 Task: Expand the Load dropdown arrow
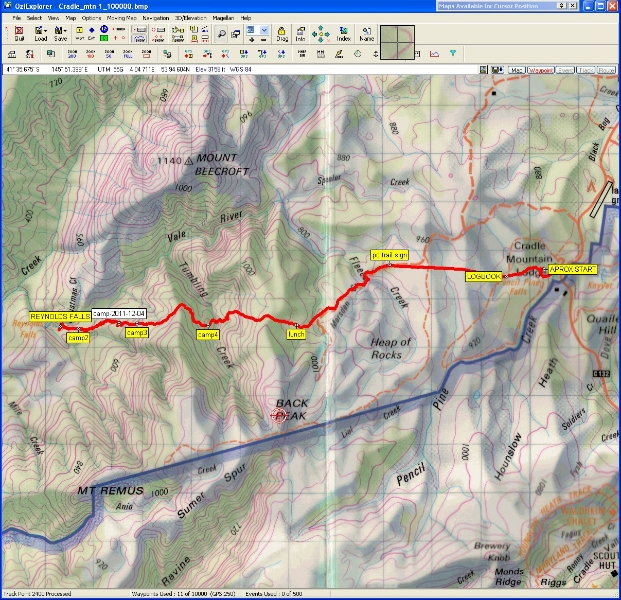50,31
